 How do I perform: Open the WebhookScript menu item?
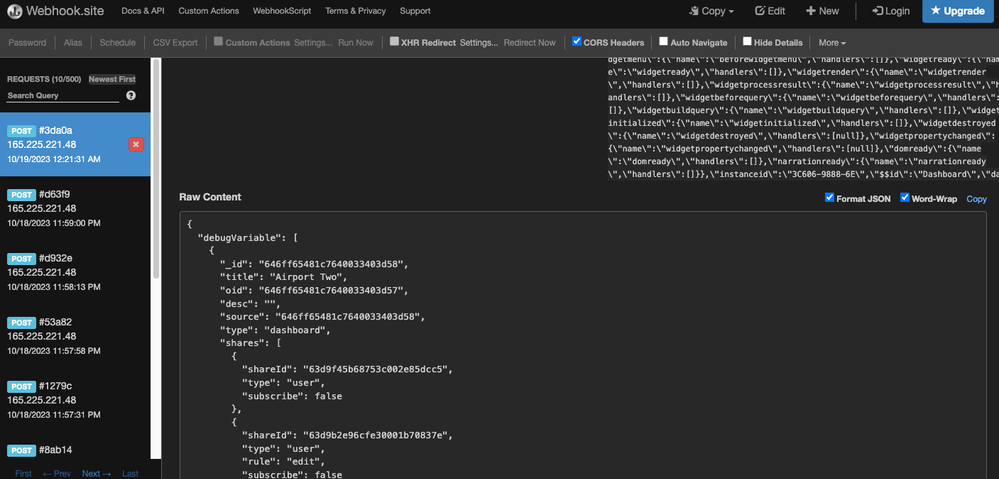point(284,11)
